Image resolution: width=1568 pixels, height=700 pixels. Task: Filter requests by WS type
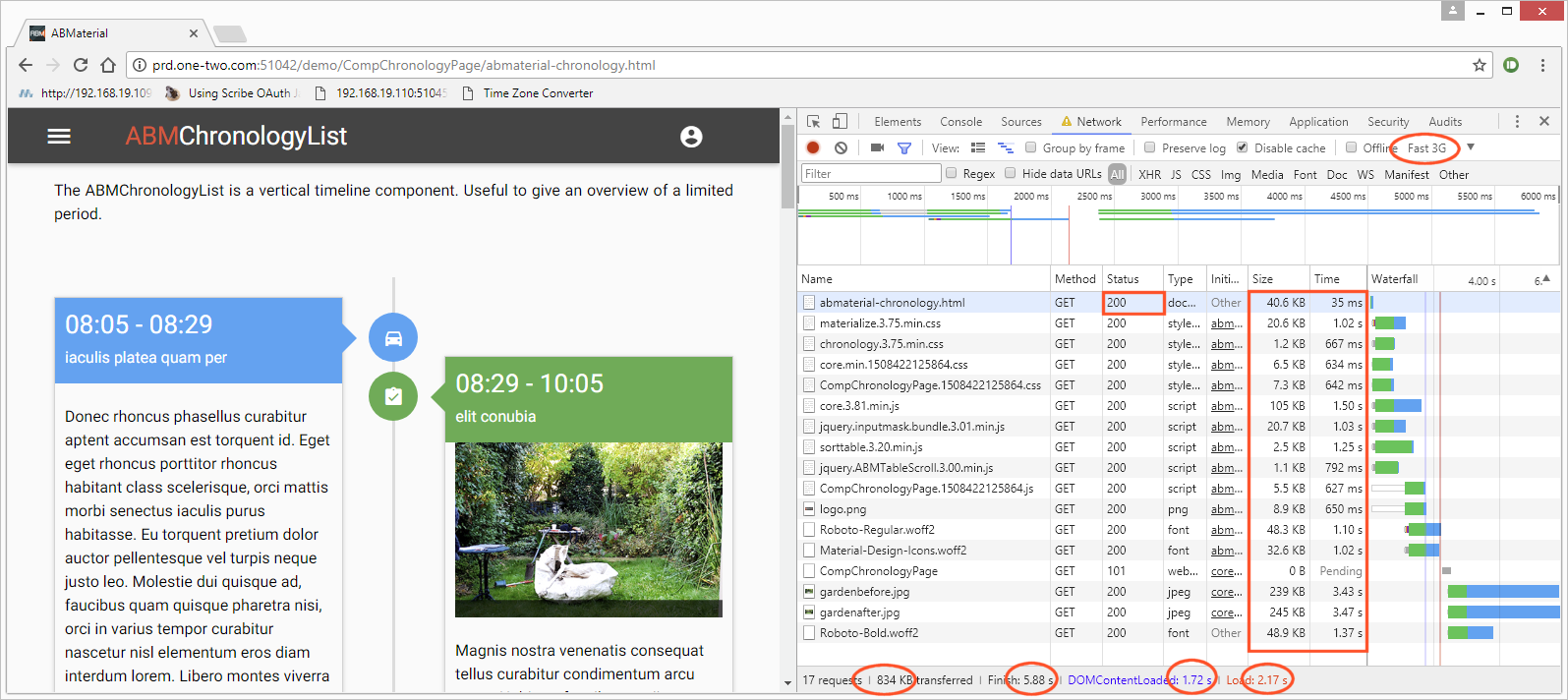click(x=1365, y=174)
